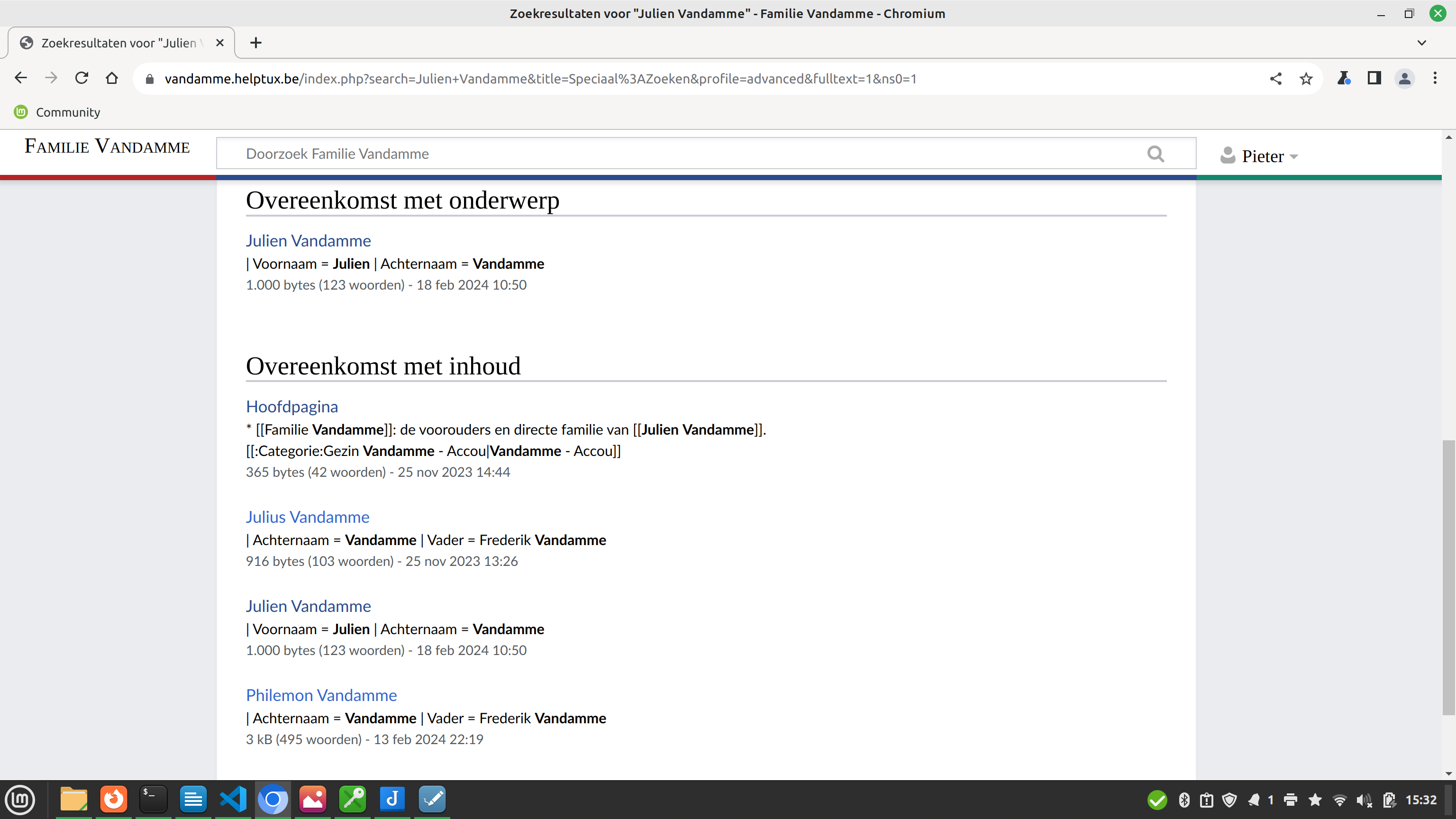
Task: Click the browser profile avatar icon
Action: pos(1405,79)
